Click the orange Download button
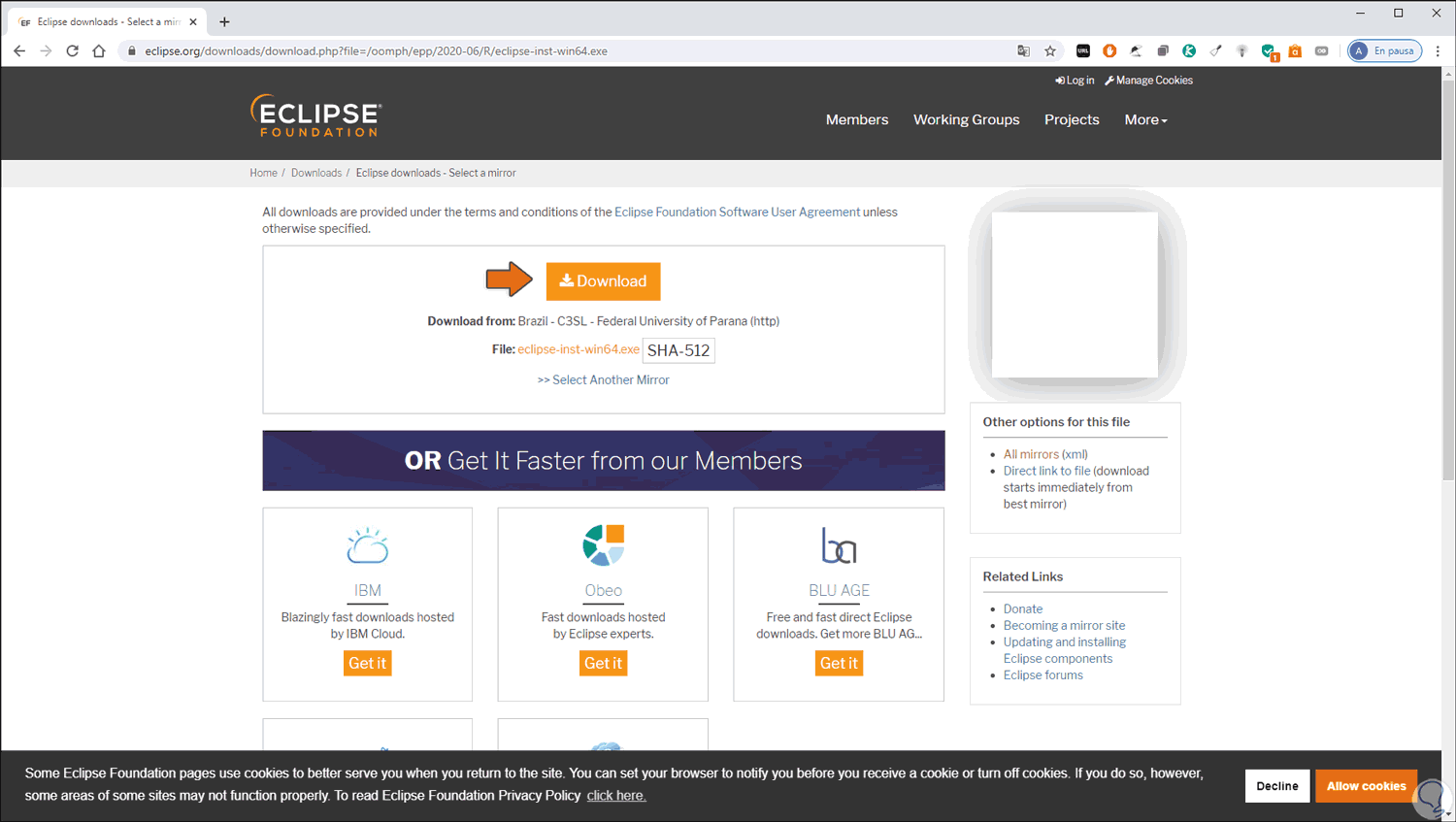The image size is (1456, 822). click(603, 281)
